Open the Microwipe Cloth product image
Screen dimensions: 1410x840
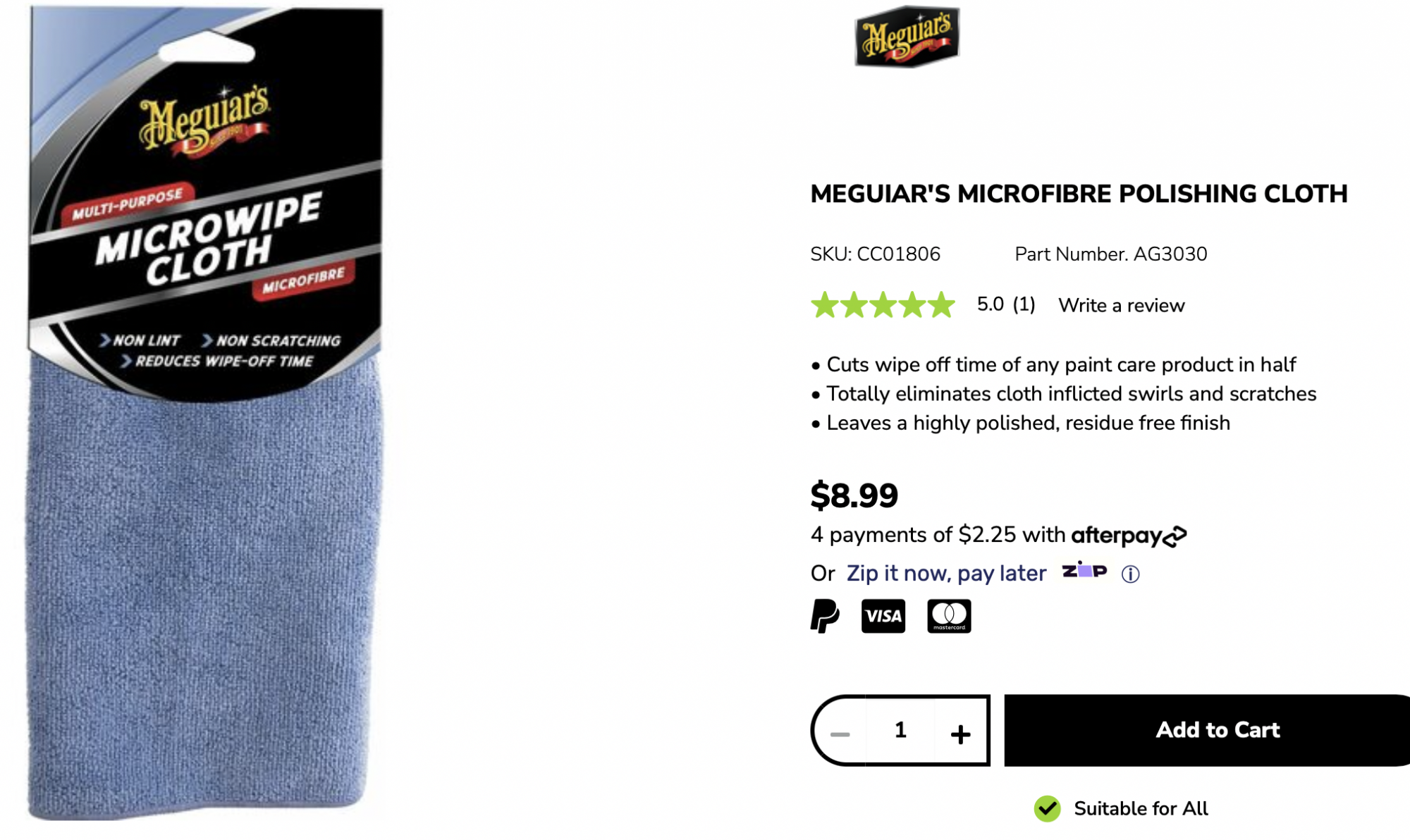click(x=205, y=413)
